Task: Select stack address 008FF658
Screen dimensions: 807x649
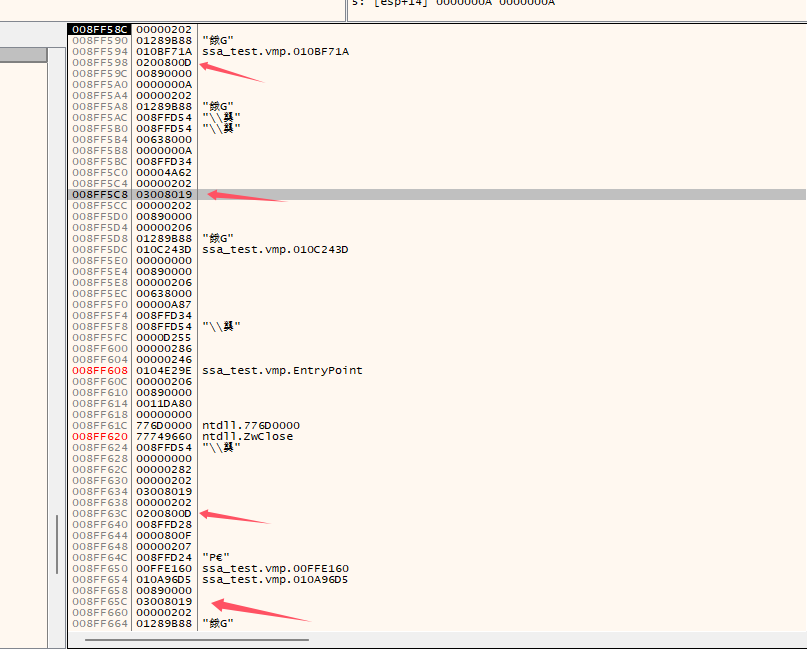Action: click(99, 590)
